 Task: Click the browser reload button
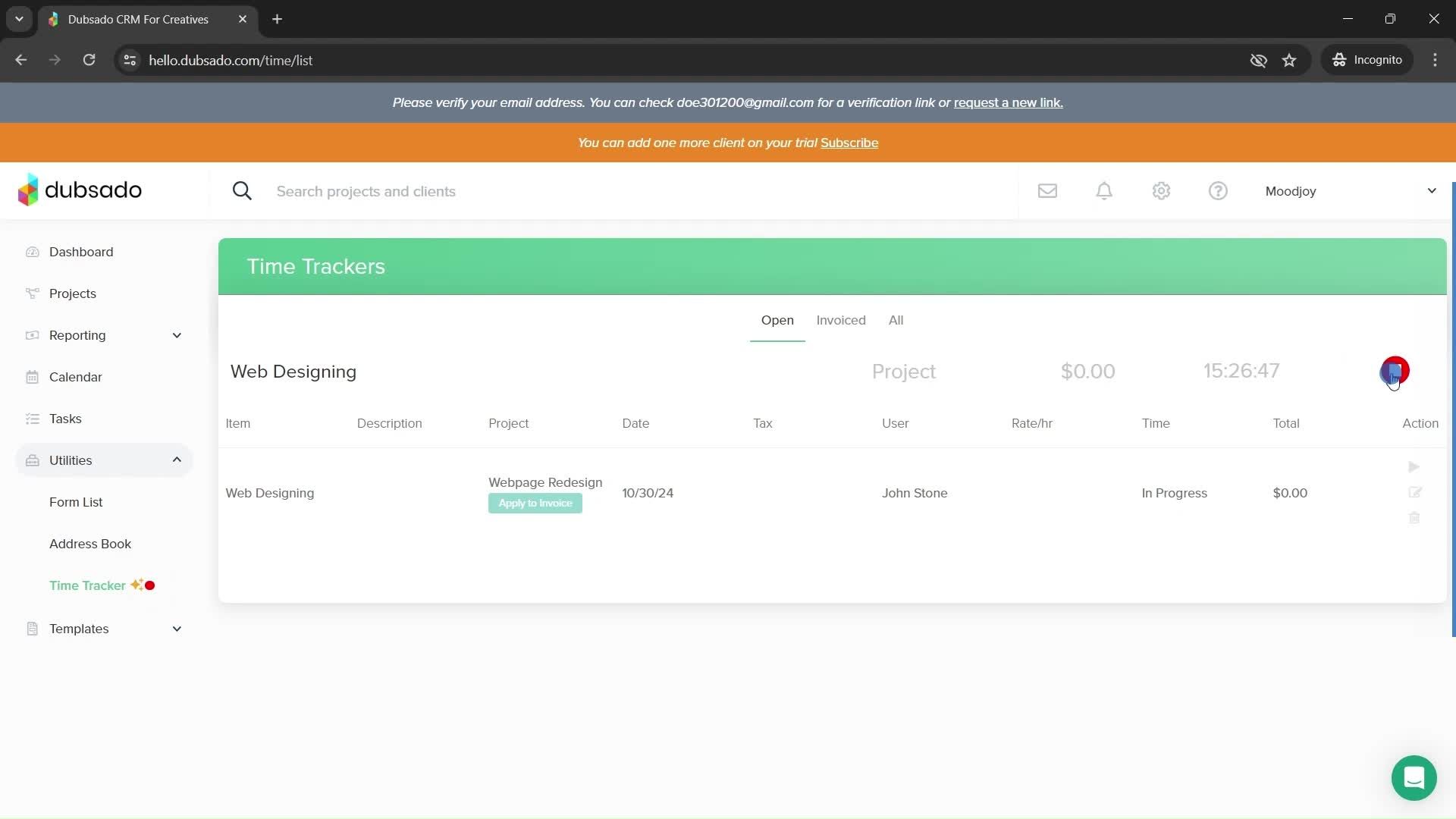pos(89,60)
